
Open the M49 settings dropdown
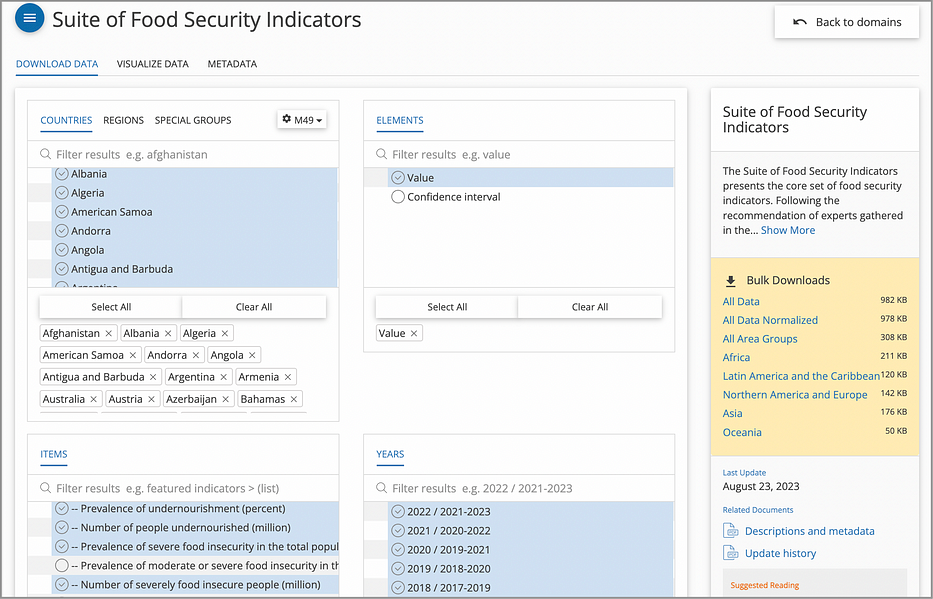coord(302,120)
